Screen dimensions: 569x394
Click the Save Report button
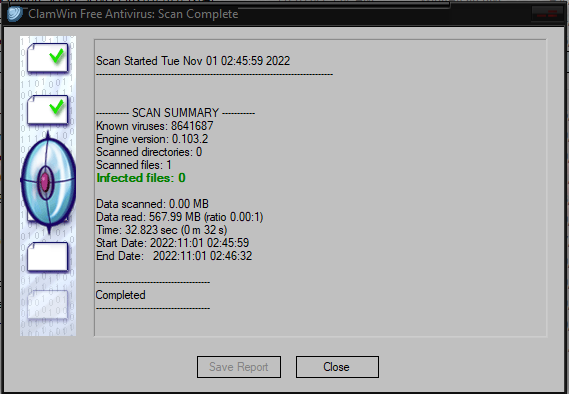click(x=239, y=367)
